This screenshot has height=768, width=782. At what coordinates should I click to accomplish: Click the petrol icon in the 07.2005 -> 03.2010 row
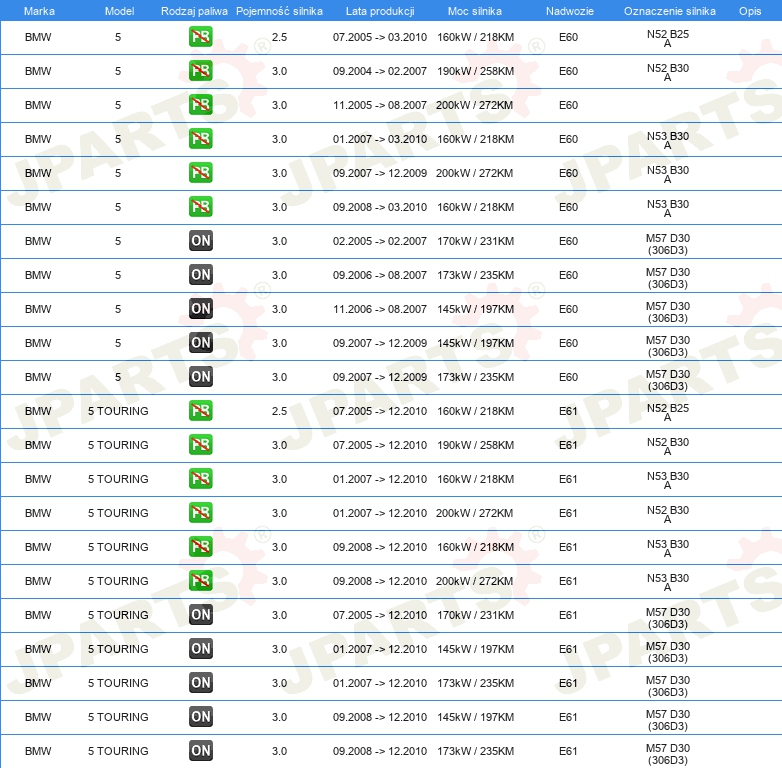pyautogui.click(x=200, y=37)
